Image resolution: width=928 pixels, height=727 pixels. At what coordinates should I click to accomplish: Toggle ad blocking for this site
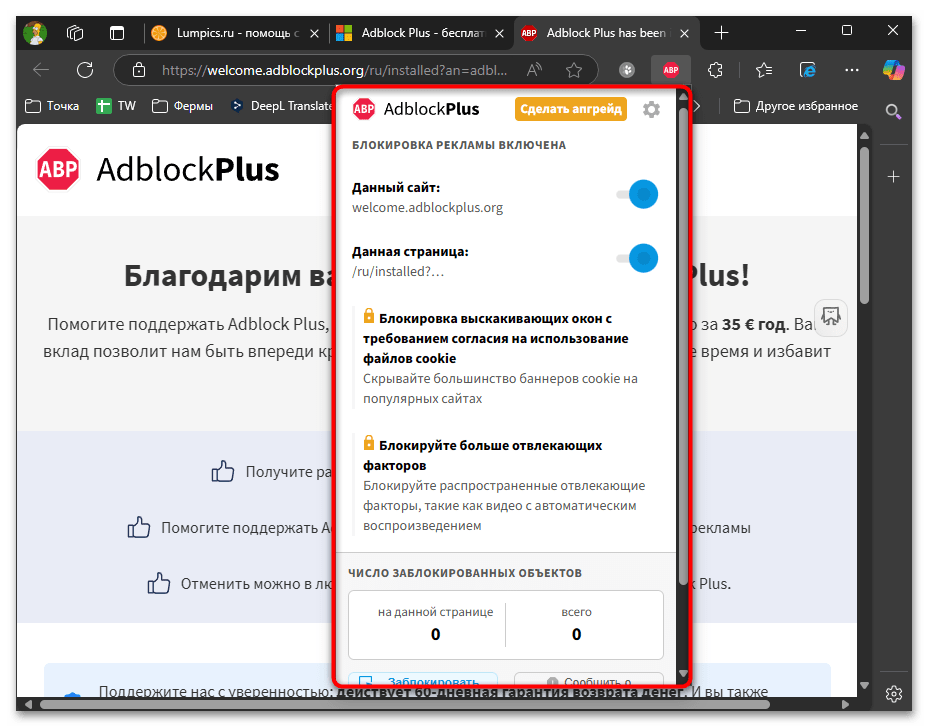click(x=637, y=194)
